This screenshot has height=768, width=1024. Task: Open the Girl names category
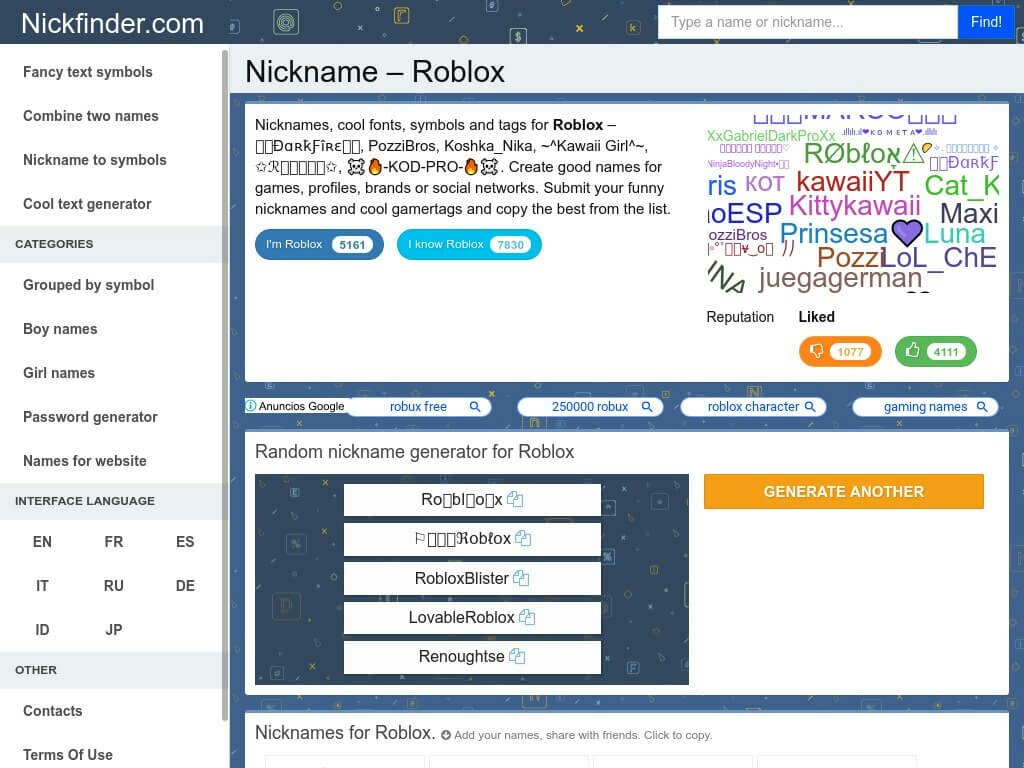pyautogui.click(x=59, y=373)
